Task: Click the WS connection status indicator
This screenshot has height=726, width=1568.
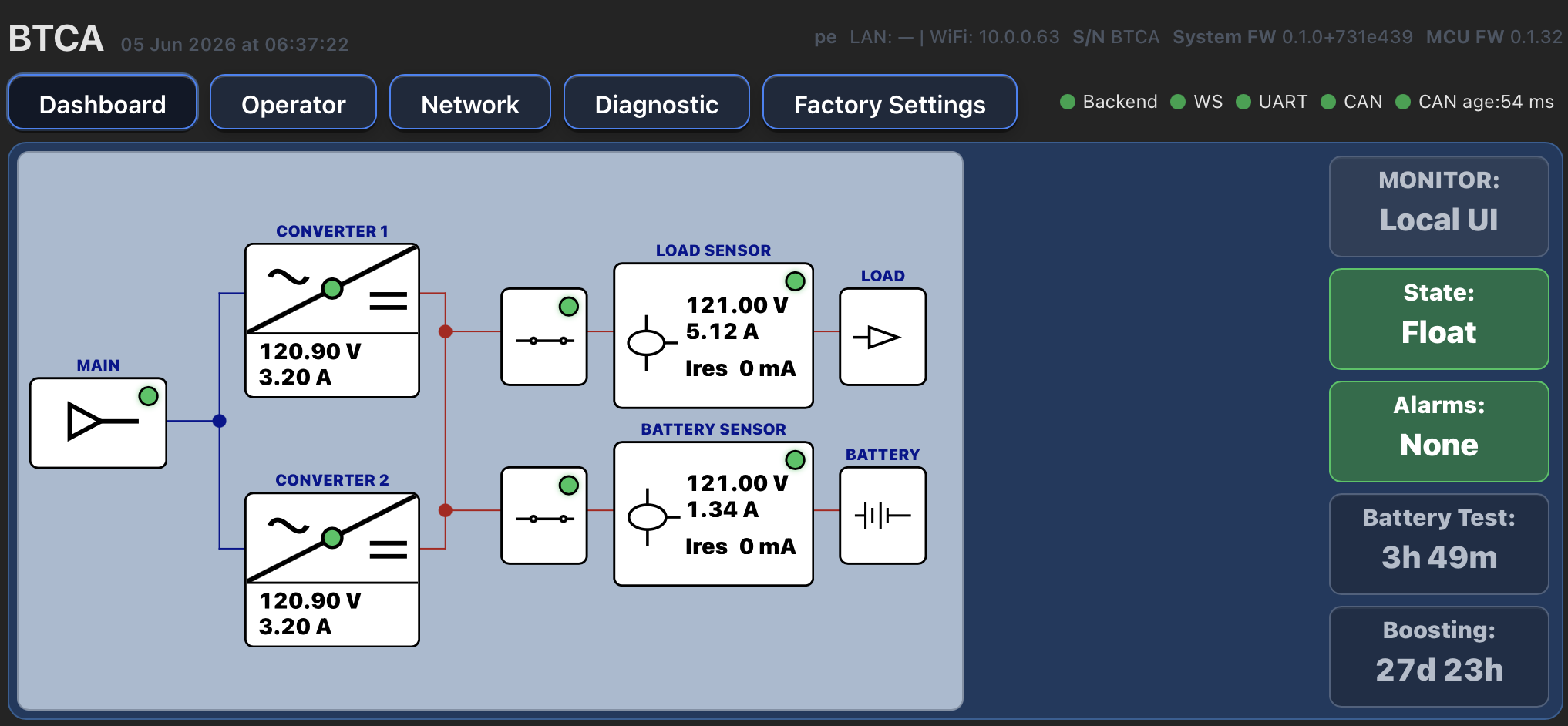Action: pos(1196,102)
